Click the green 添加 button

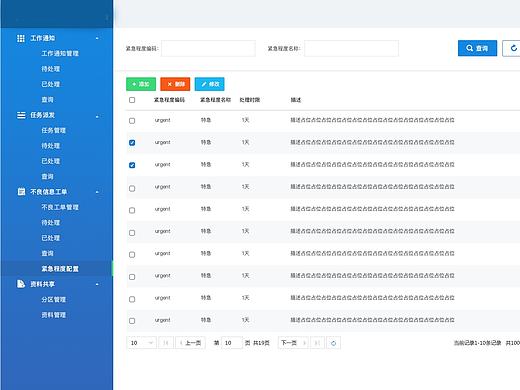(x=141, y=84)
